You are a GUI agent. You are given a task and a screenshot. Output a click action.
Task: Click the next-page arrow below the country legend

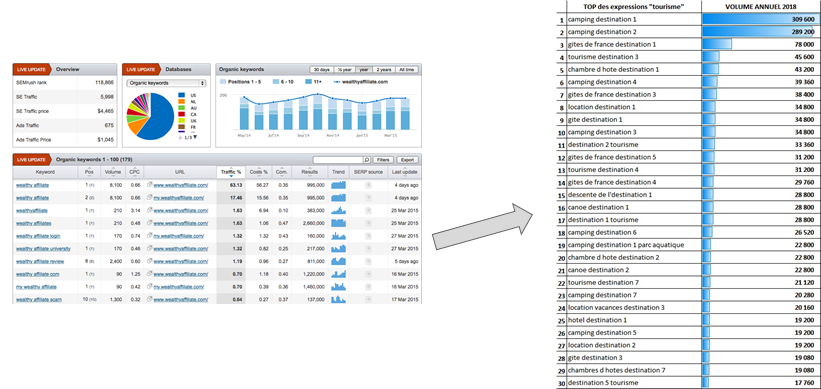pyautogui.click(x=195, y=137)
